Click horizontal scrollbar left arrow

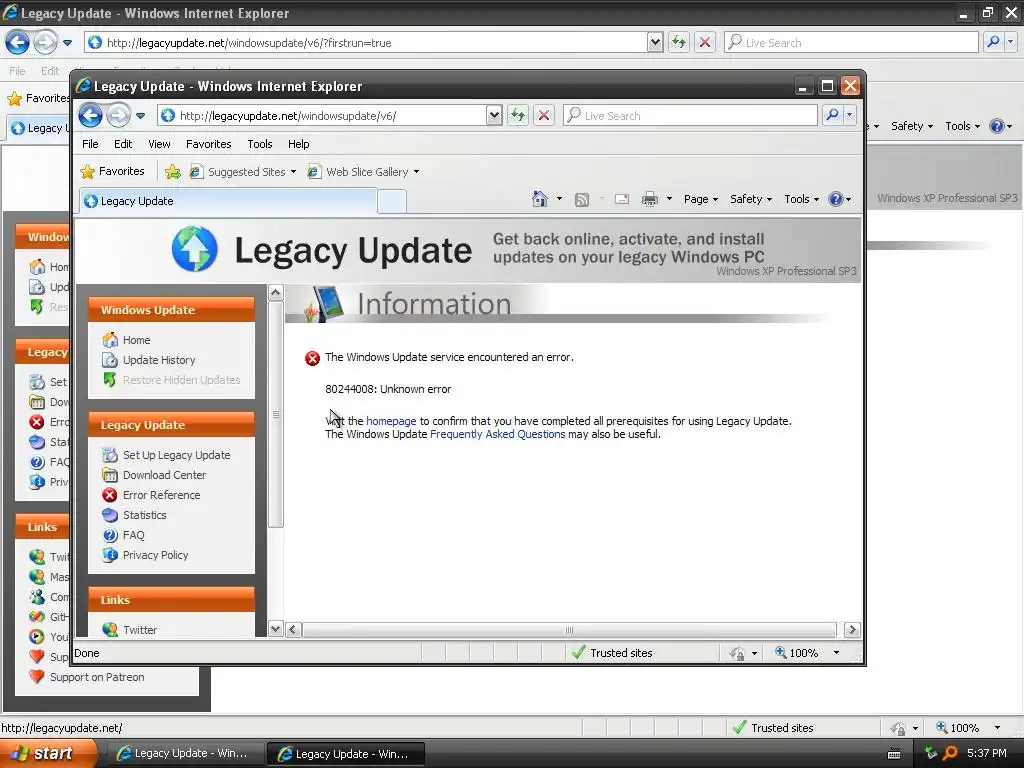click(x=293, y=630)
